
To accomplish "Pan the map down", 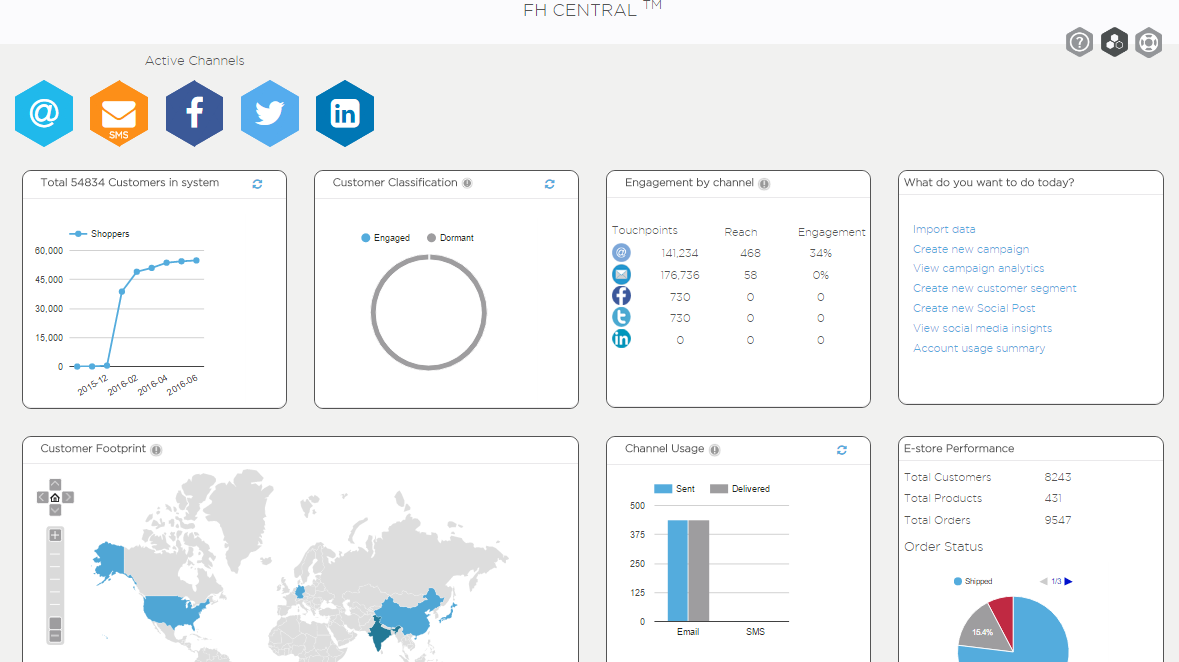I will [55, 510].
